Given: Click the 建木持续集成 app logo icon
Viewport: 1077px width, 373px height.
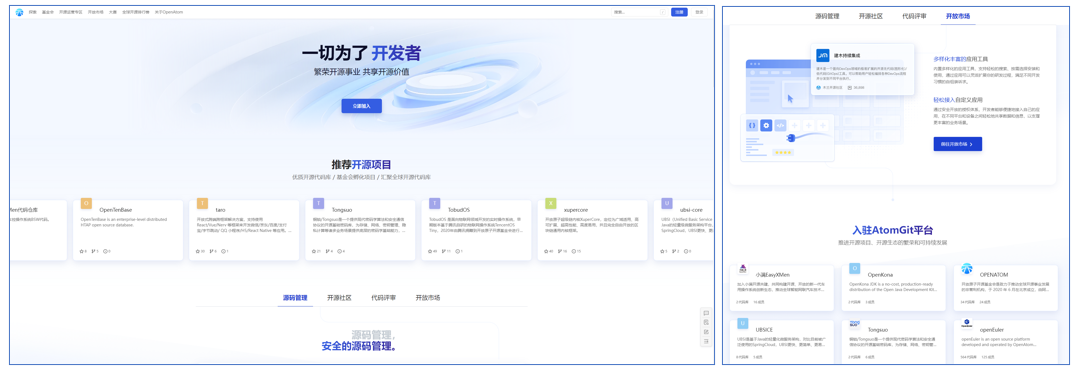Looking at the screenshot, I should (822, 55).
